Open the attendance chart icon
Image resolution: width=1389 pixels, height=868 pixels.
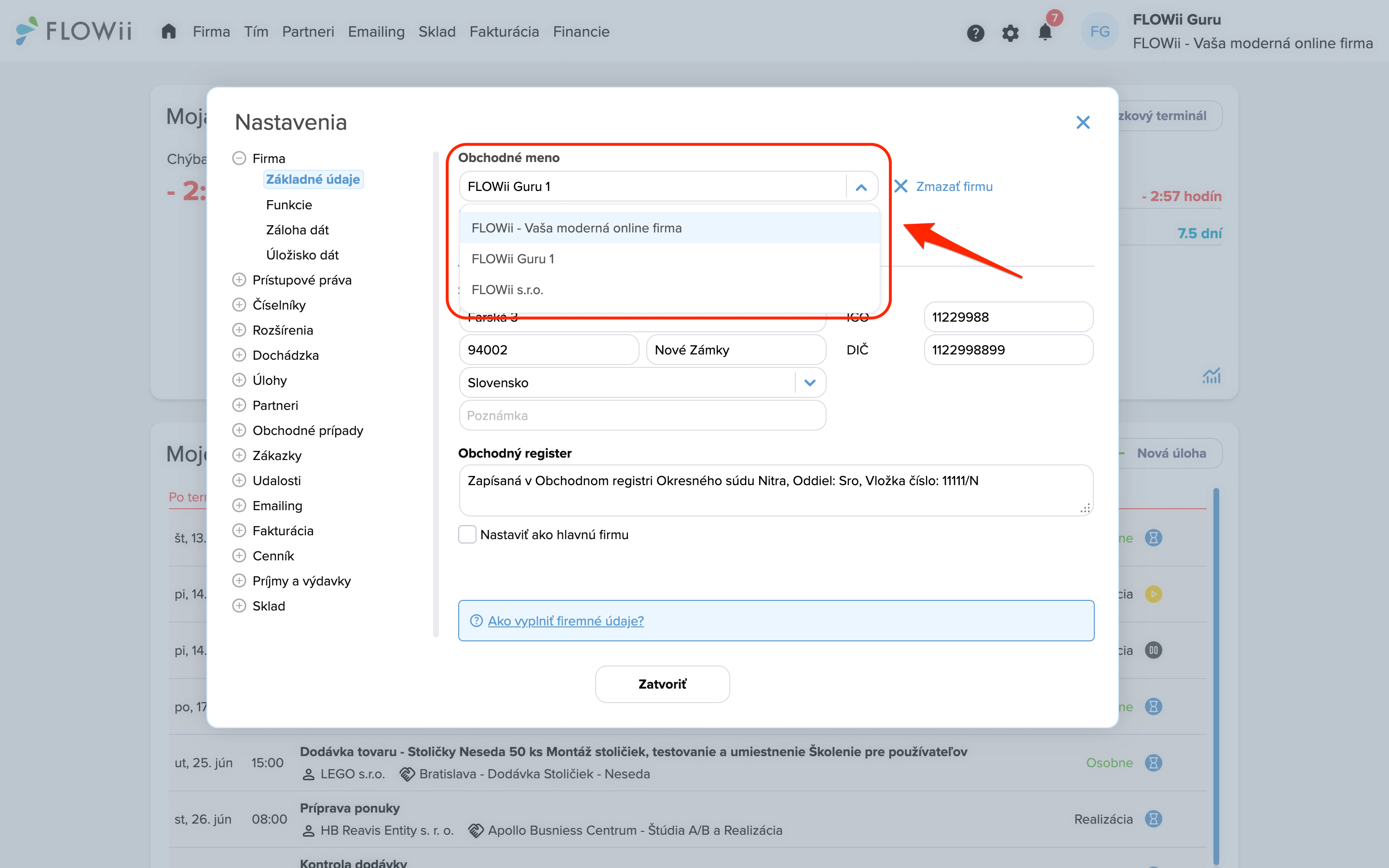pyautogui.click(x=1211, y=376)
